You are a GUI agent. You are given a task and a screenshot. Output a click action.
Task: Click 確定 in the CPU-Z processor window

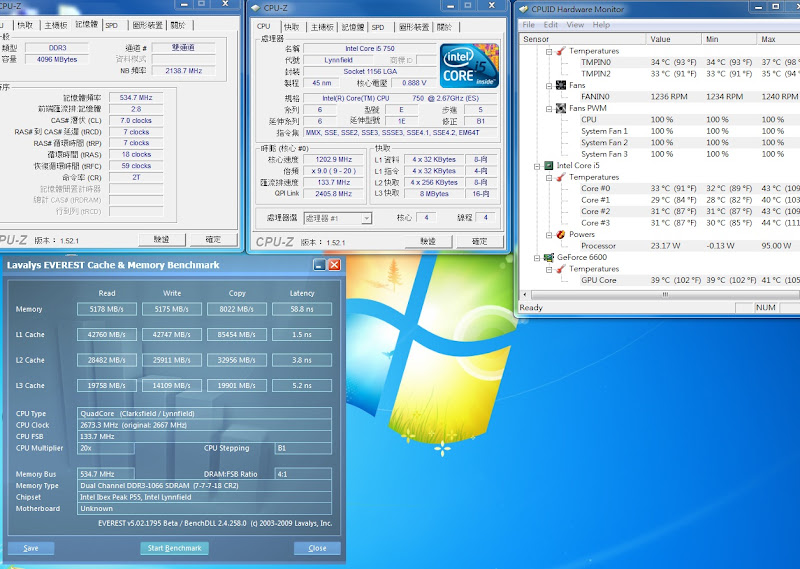pos(480,241)
